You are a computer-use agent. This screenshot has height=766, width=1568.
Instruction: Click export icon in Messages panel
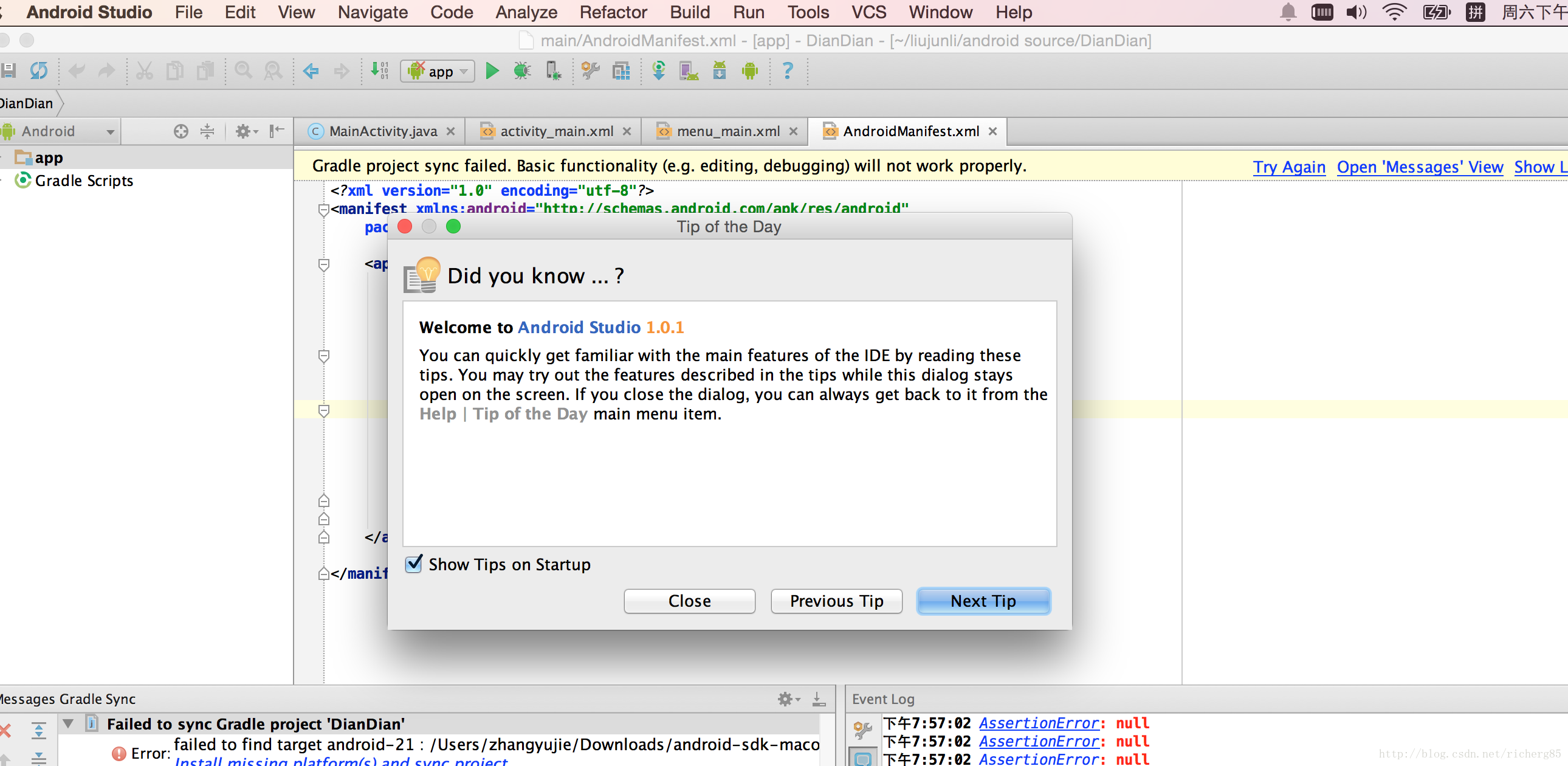point(819,699)
